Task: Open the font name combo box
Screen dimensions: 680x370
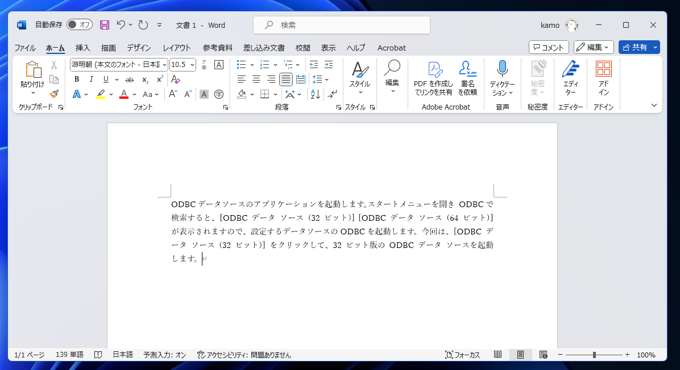Action: (119, 65)
